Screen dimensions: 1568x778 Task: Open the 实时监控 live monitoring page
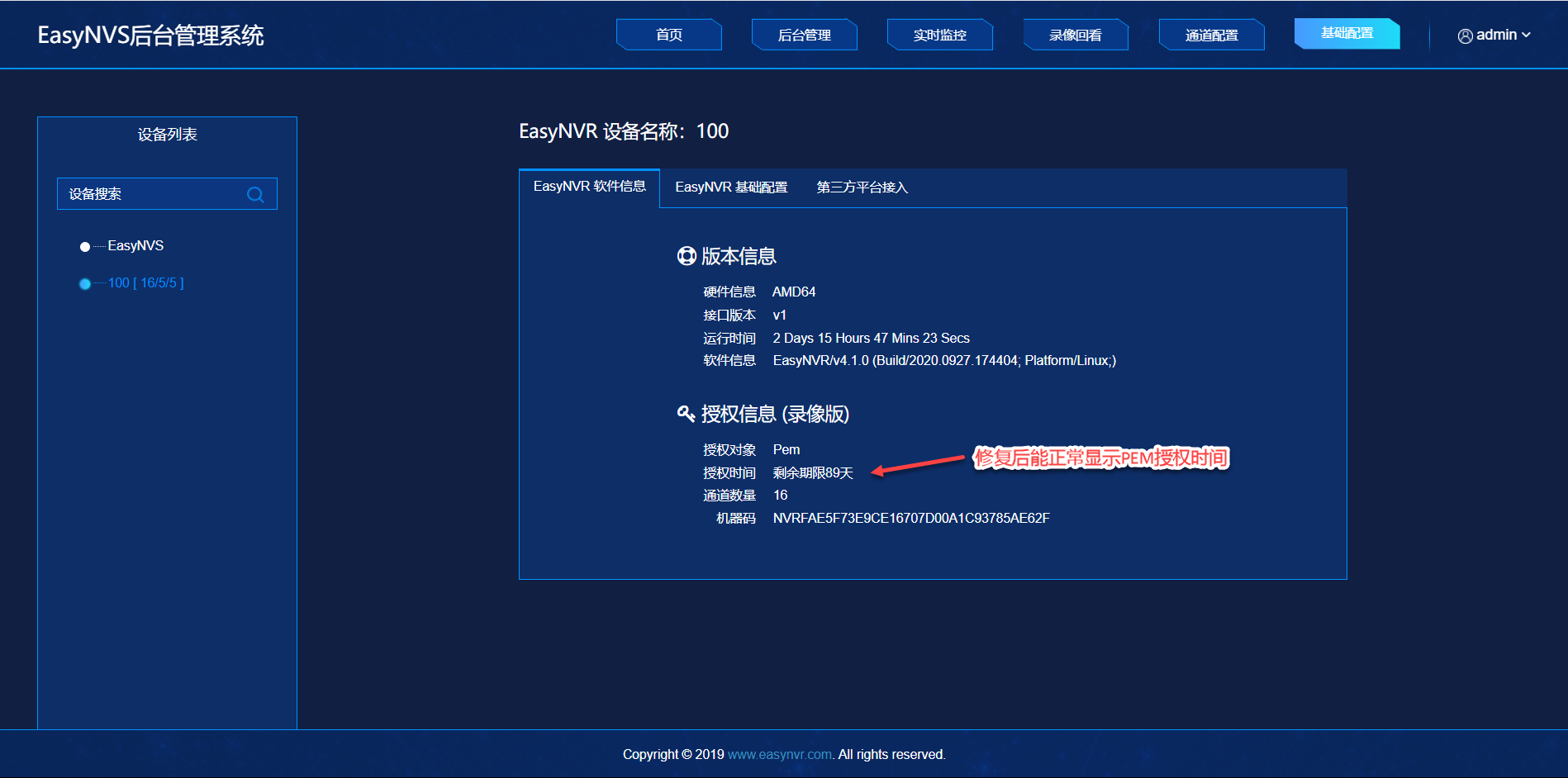coord(940,35)
